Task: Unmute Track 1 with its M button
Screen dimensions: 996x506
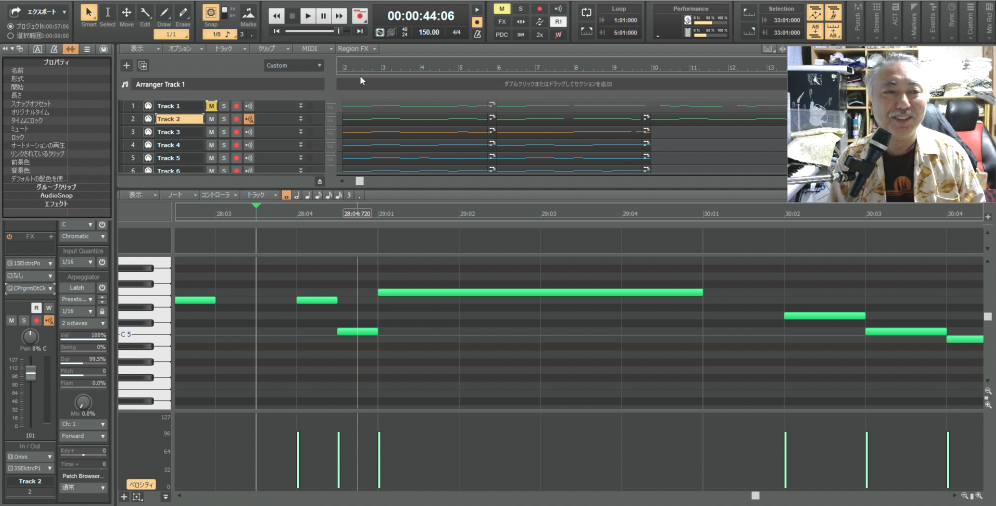Action: [211, 106]
